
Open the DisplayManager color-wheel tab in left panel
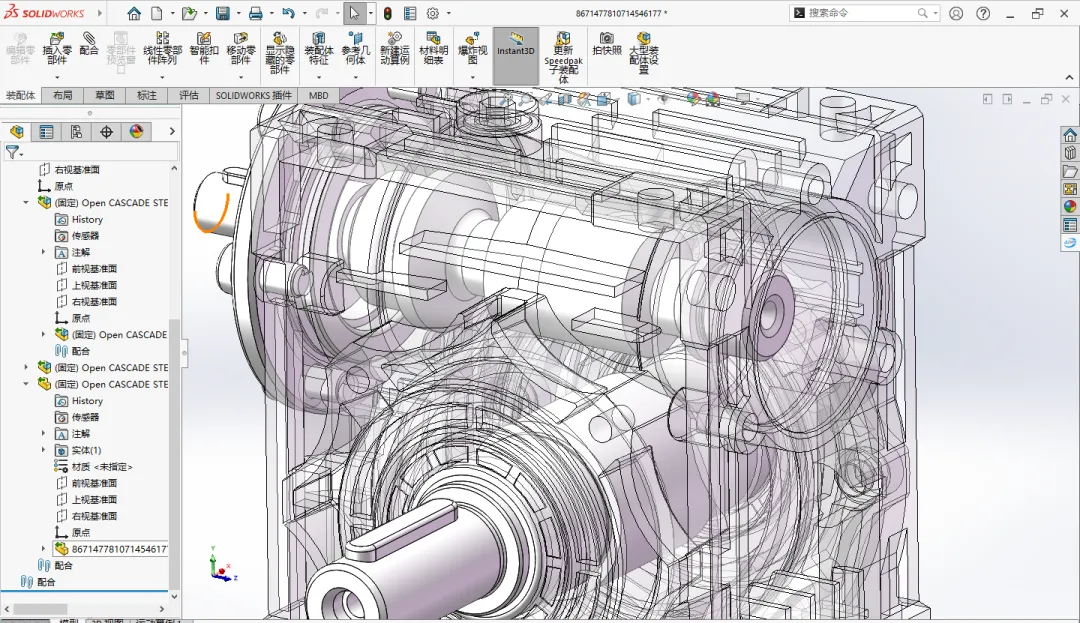[136, 131]
